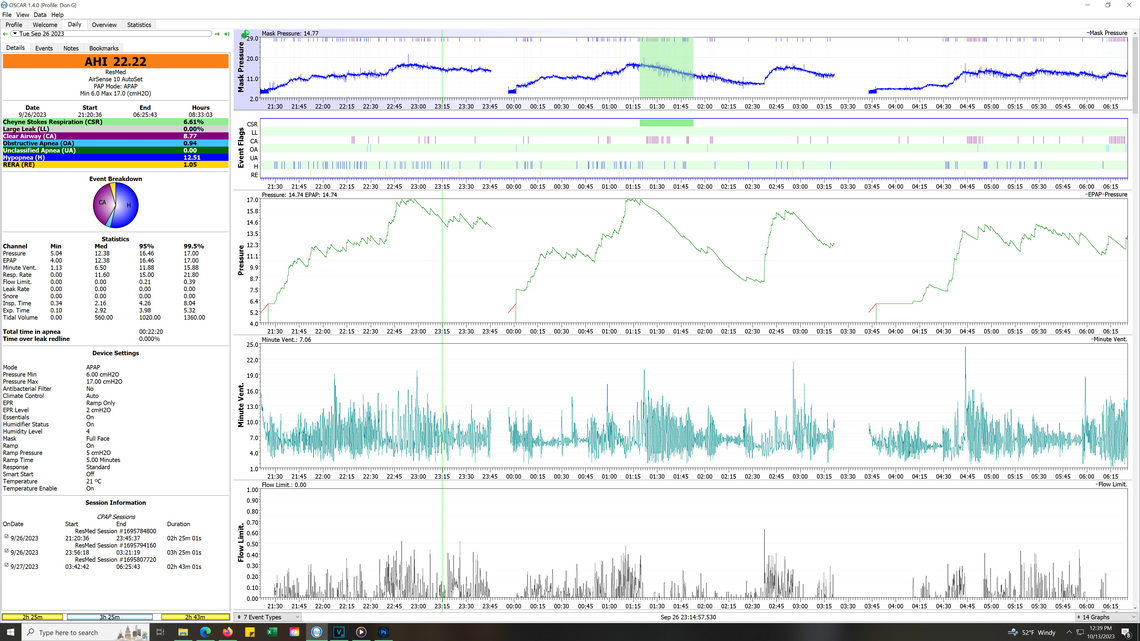Go to previous day with left arrow
This screenshot has height=641, width=1140.
pos(6,33)
